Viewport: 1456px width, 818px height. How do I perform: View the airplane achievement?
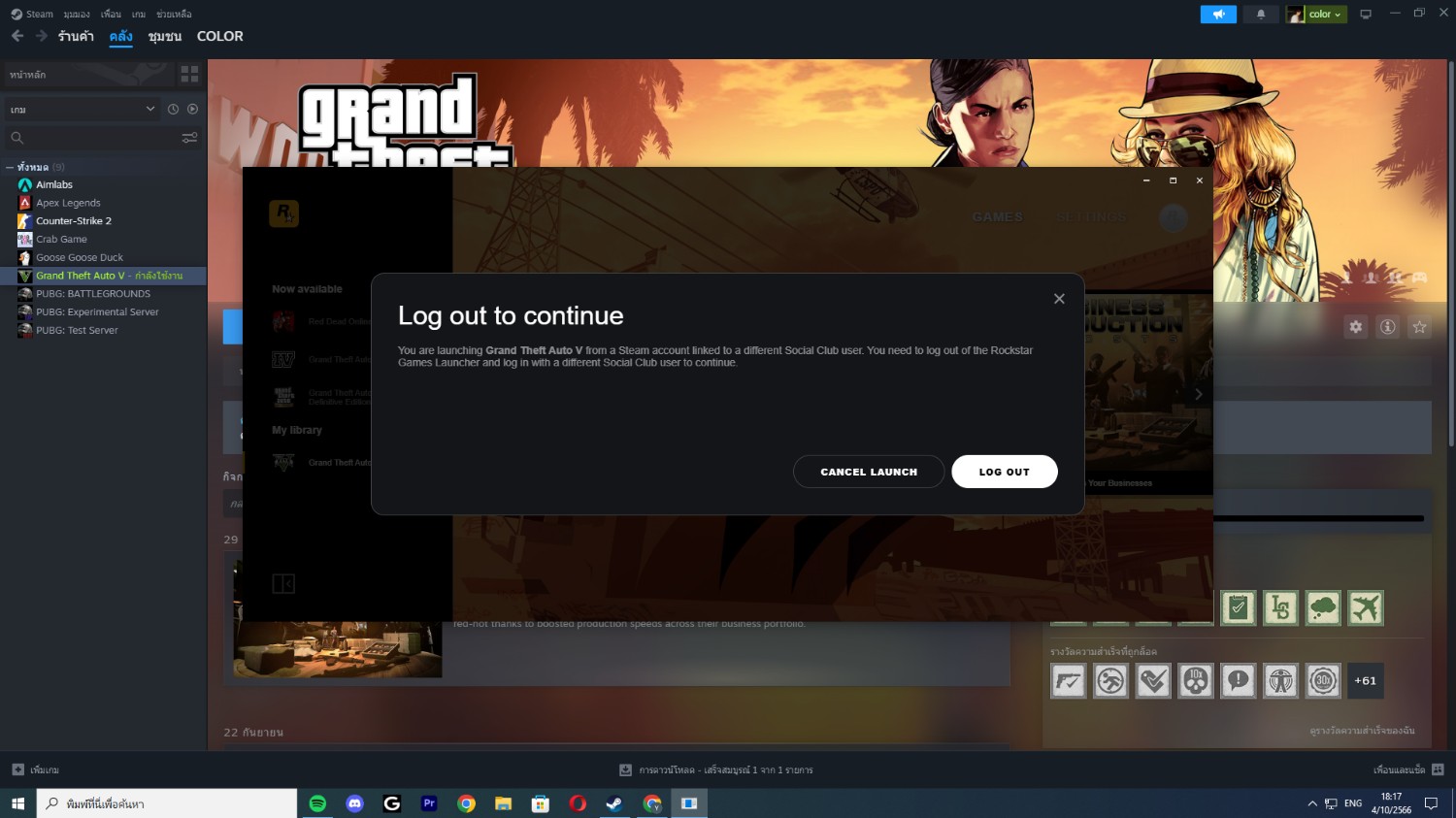click(x=1366, y=608)
